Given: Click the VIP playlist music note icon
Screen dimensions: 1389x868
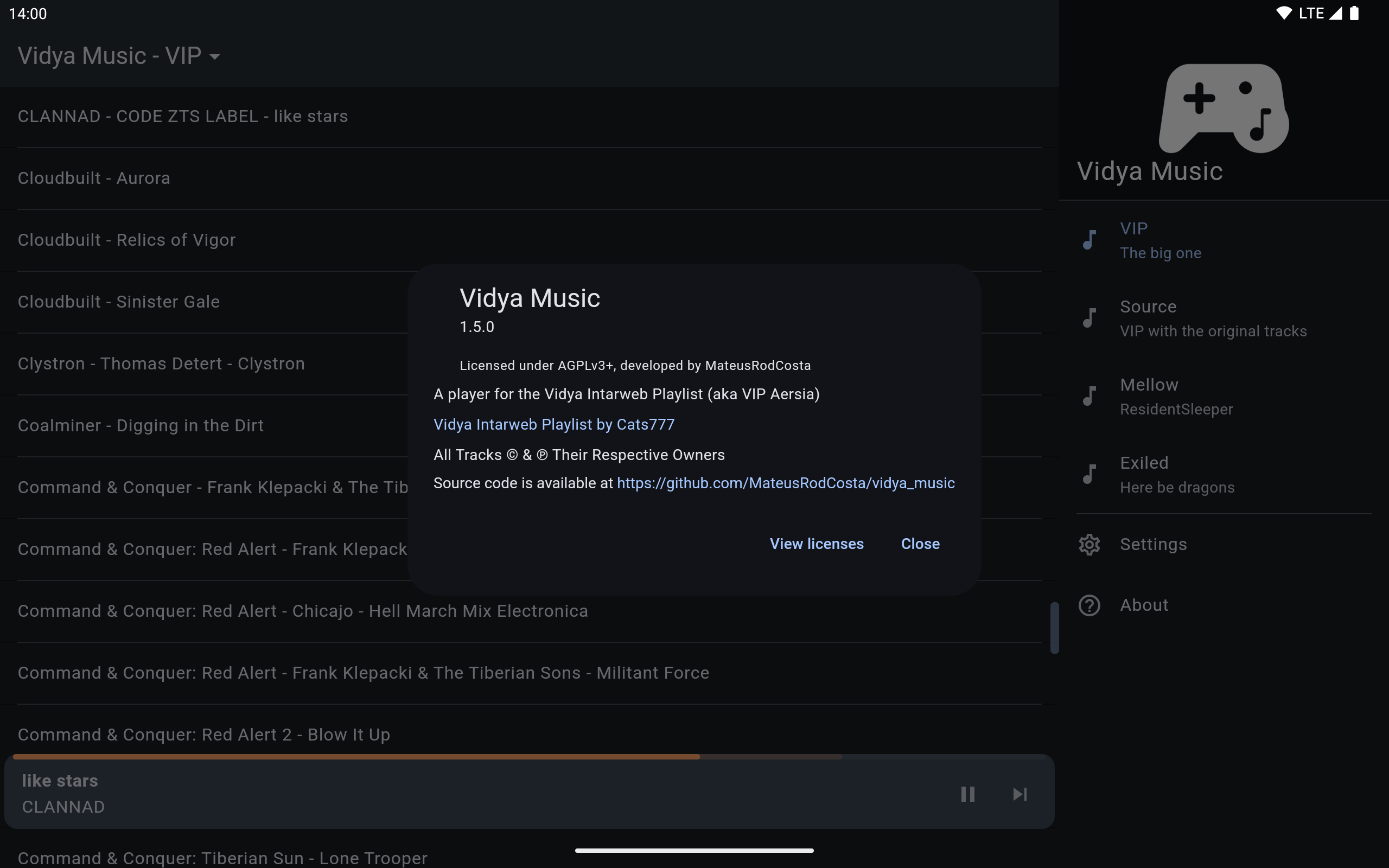Looking at the screenshot, I should pyautogui.click(x=1089, y=239).
